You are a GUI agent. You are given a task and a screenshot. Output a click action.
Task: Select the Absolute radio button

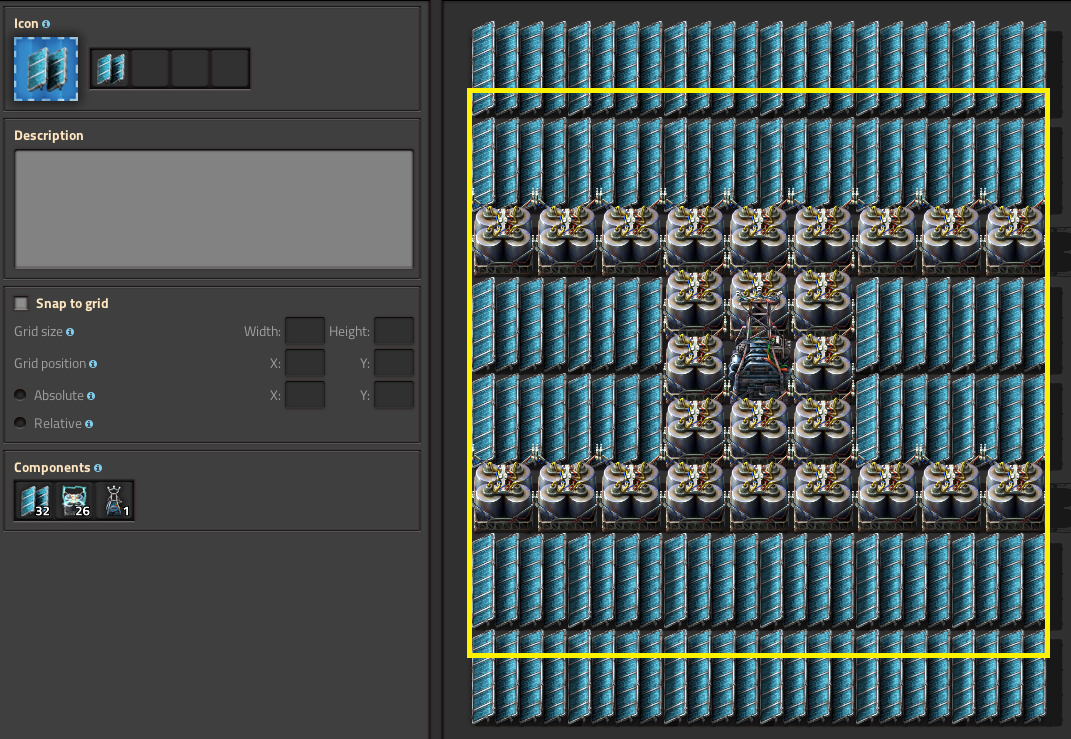20,395
